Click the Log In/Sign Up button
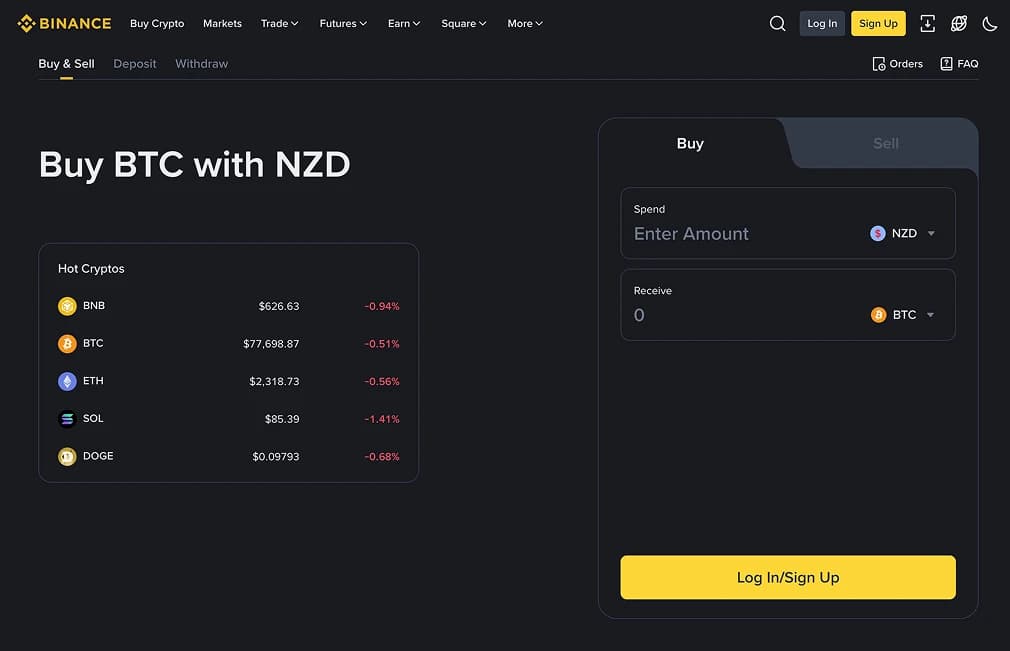This screenshot has height=651, width=1010. [x=787, y=577]
